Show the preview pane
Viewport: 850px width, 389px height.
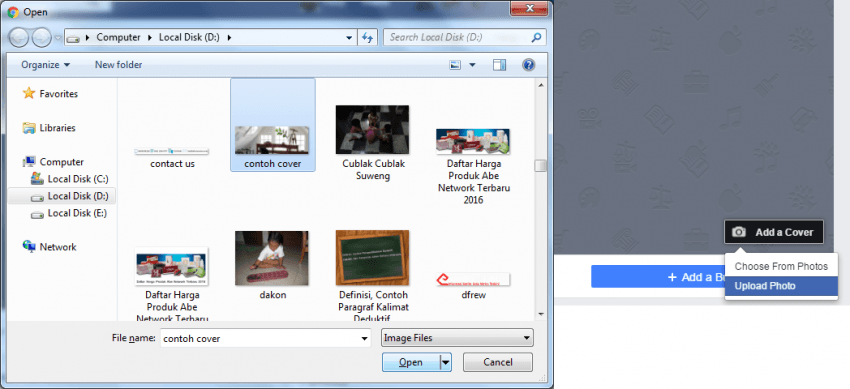point(499,65)
